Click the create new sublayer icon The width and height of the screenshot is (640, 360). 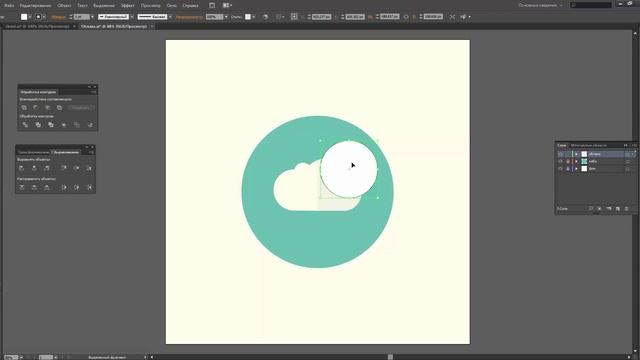[609, 209]
